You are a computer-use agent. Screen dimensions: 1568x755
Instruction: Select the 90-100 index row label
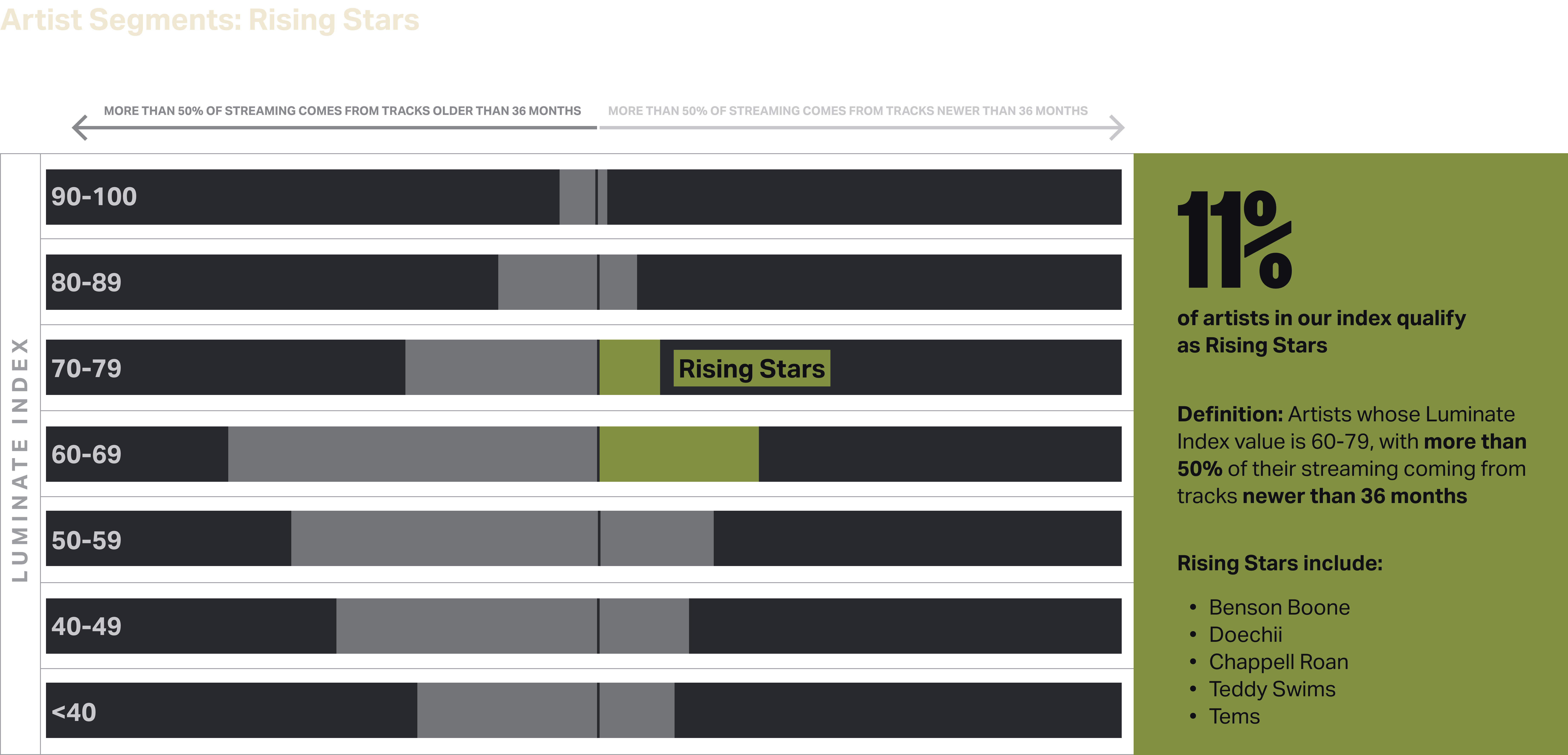point(94,196)
